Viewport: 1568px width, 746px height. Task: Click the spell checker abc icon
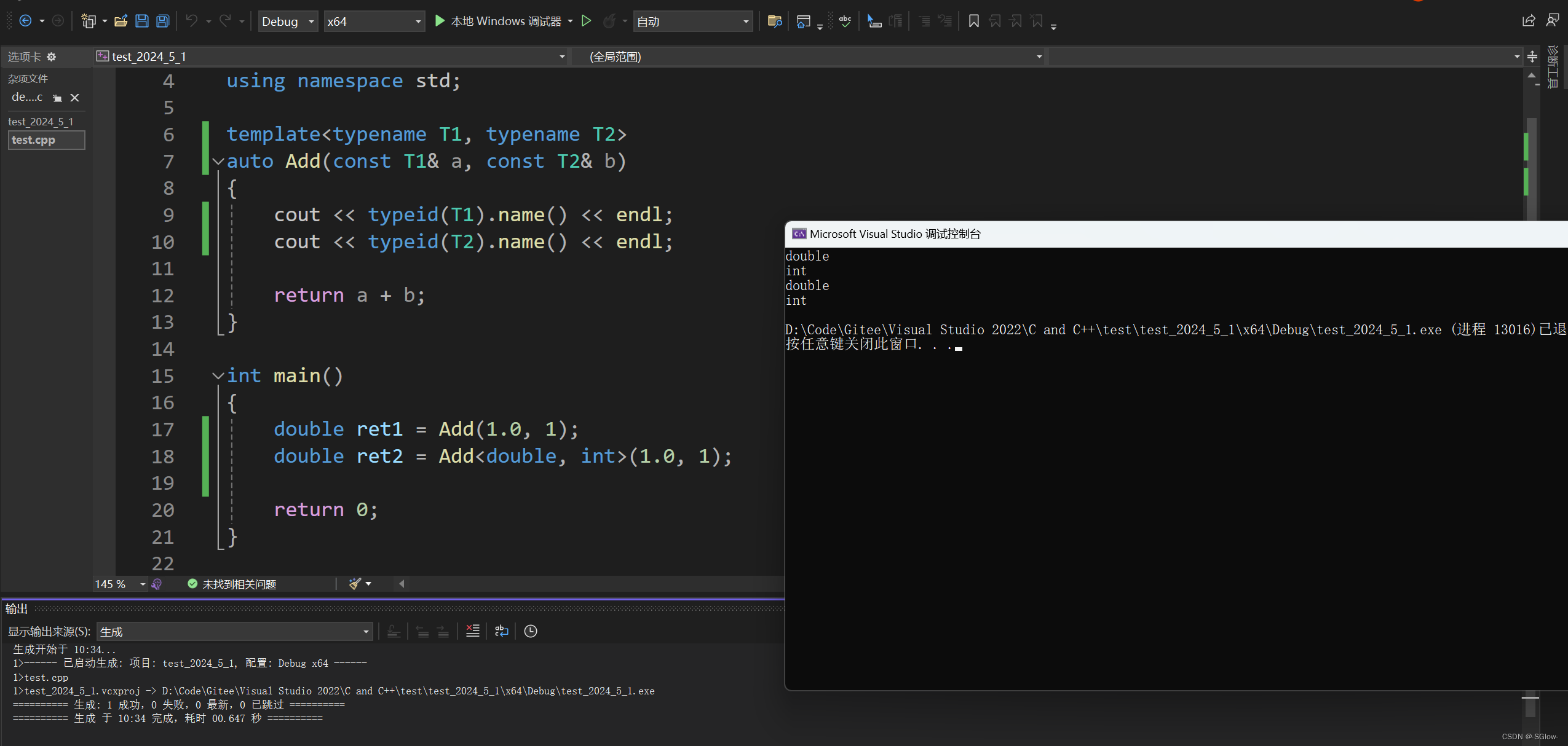coord(845,21)
